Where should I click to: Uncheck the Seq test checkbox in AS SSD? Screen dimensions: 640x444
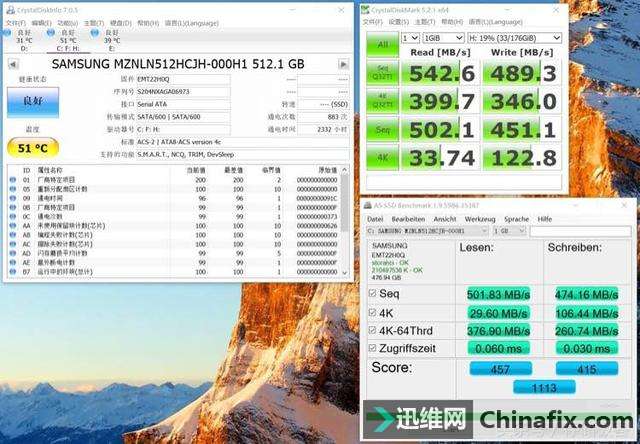(373, 293)
